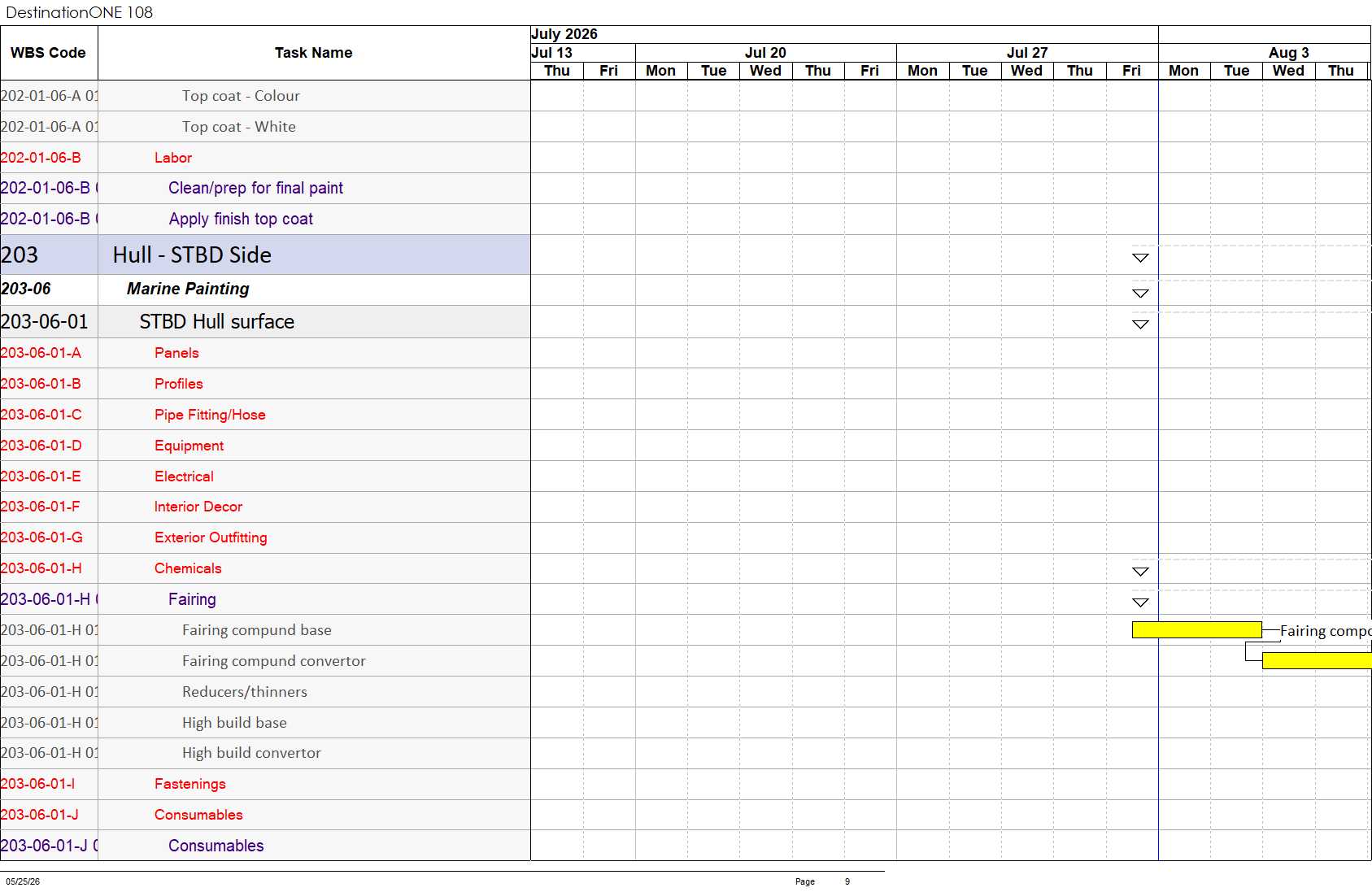Click the Page label in footer
The width and height of the screenshot is (1372, 892).
point(805,881)
